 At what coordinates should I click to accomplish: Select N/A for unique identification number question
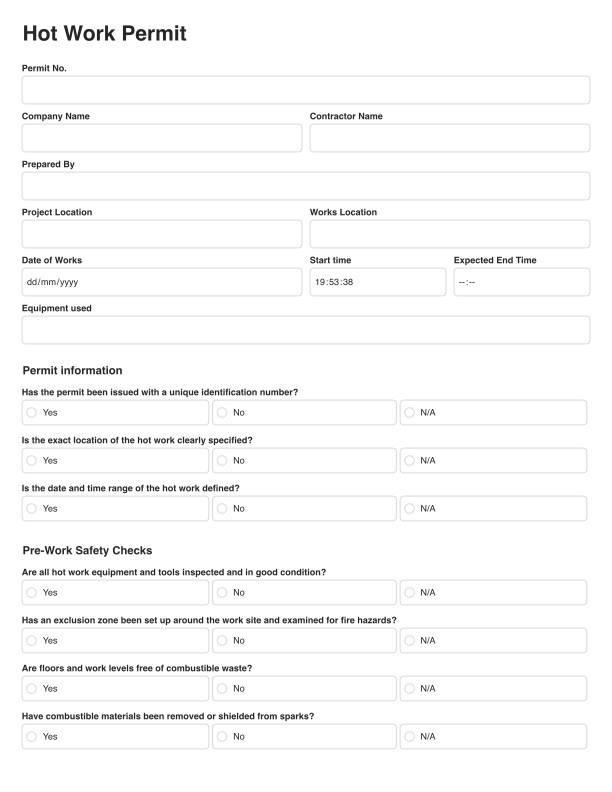(410, 412)
